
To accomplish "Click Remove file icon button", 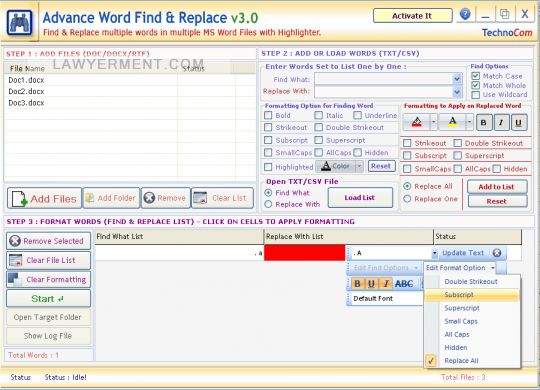I will tap(166, 198).
